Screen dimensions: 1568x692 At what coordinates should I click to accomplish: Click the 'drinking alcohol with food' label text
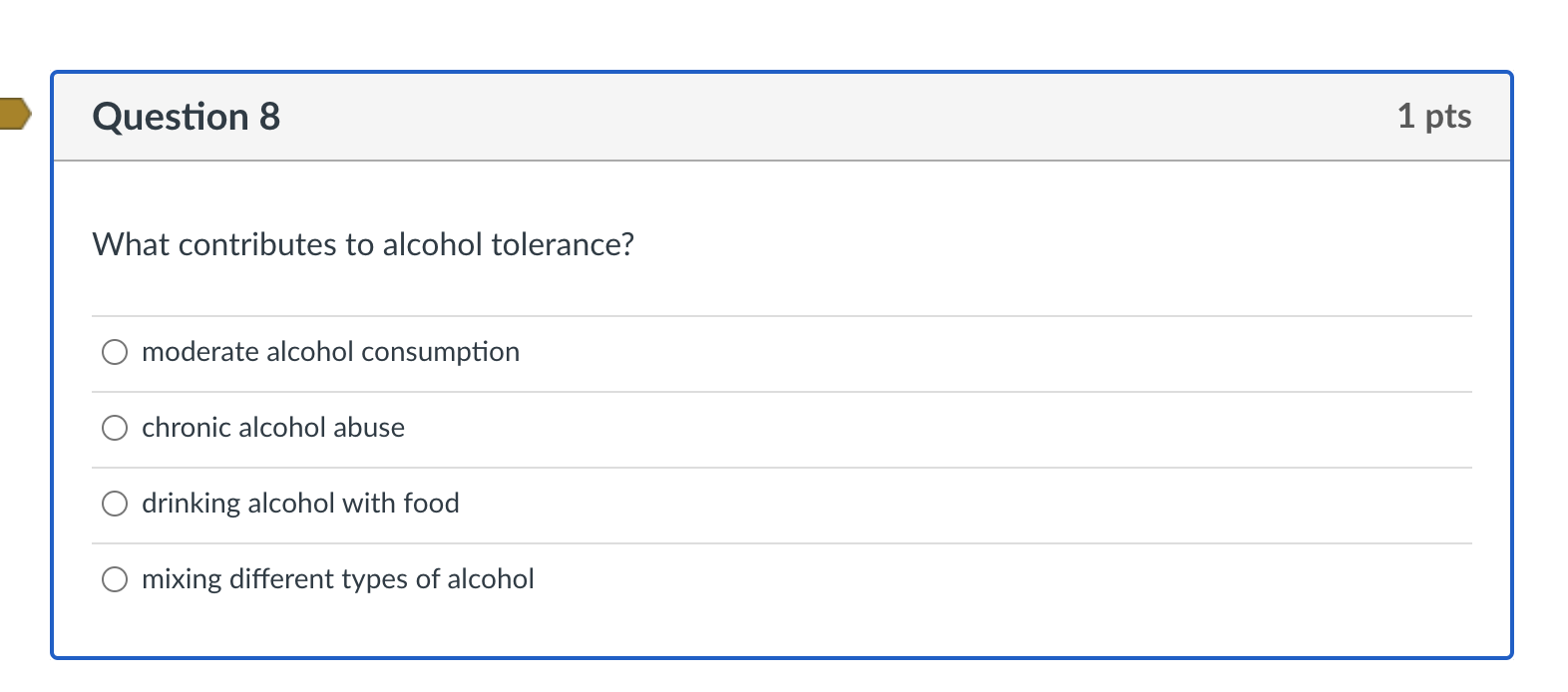point(300,504)
